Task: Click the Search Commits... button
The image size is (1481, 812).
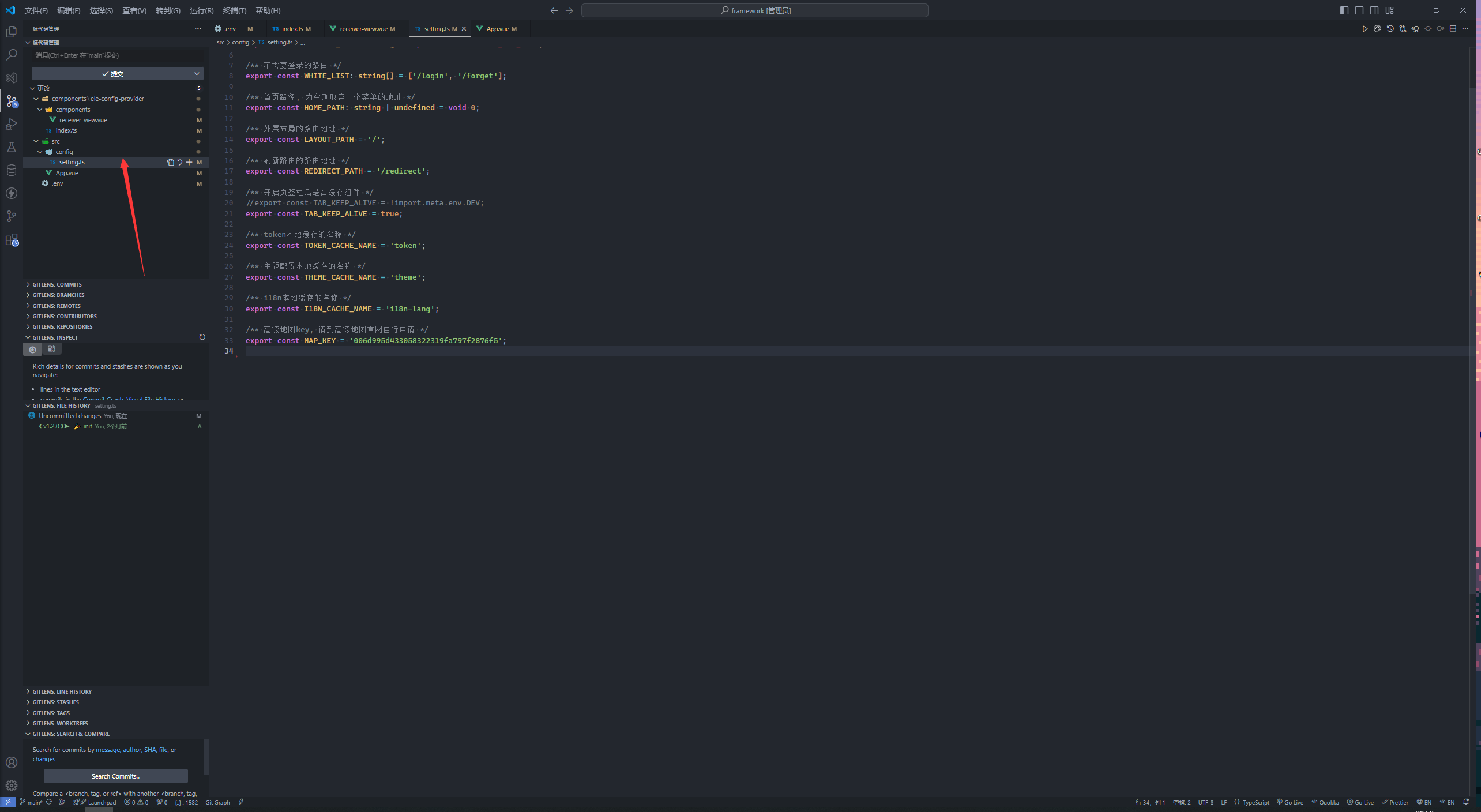Action: point(115,776)
